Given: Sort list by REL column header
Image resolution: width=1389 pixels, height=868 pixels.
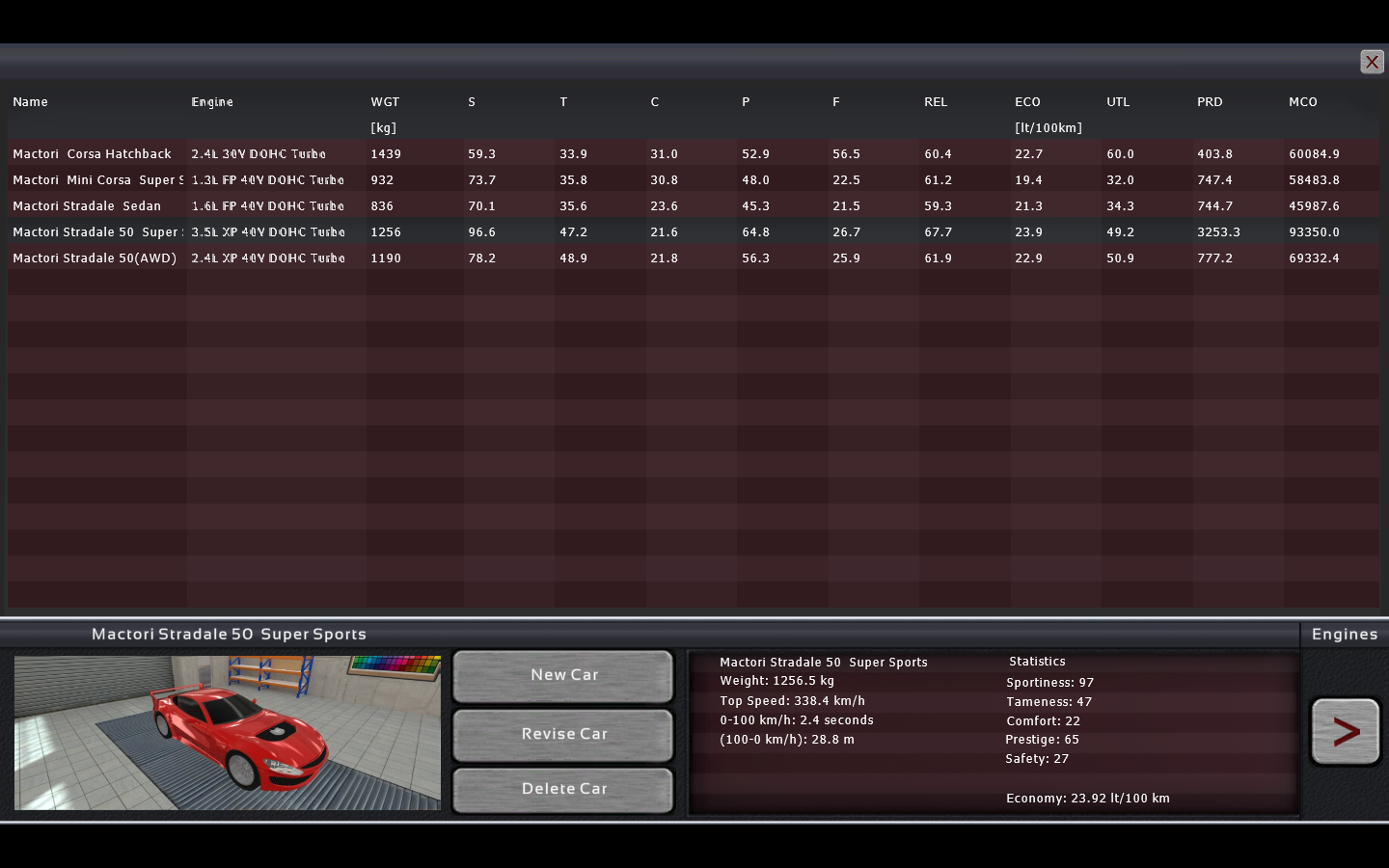Looking at the screenshot, I should [x=936, y=102].
